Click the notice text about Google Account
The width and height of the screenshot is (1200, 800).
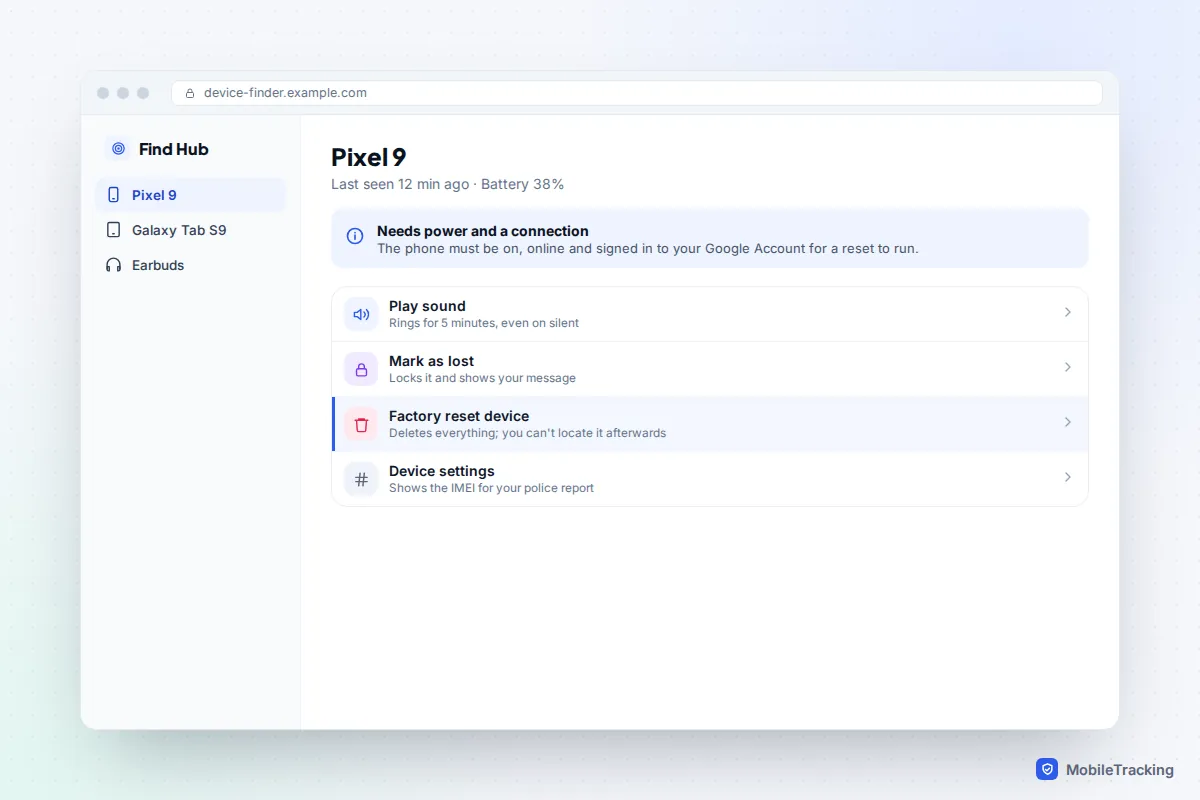(647, 248)
